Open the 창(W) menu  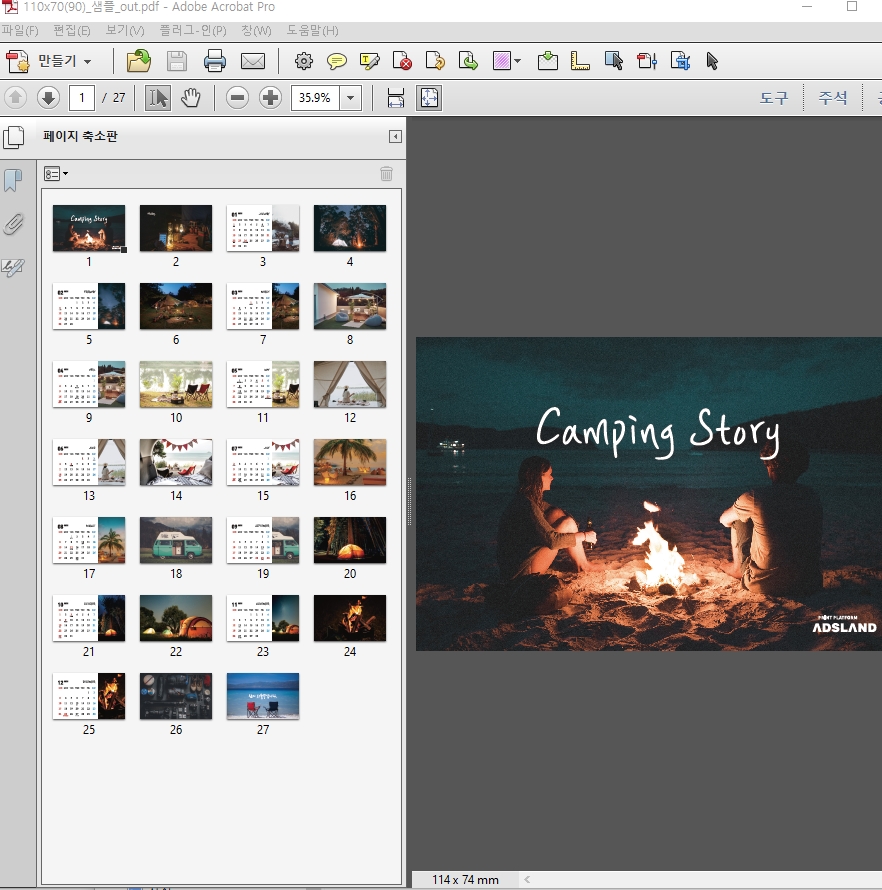(x=256, y=31)
